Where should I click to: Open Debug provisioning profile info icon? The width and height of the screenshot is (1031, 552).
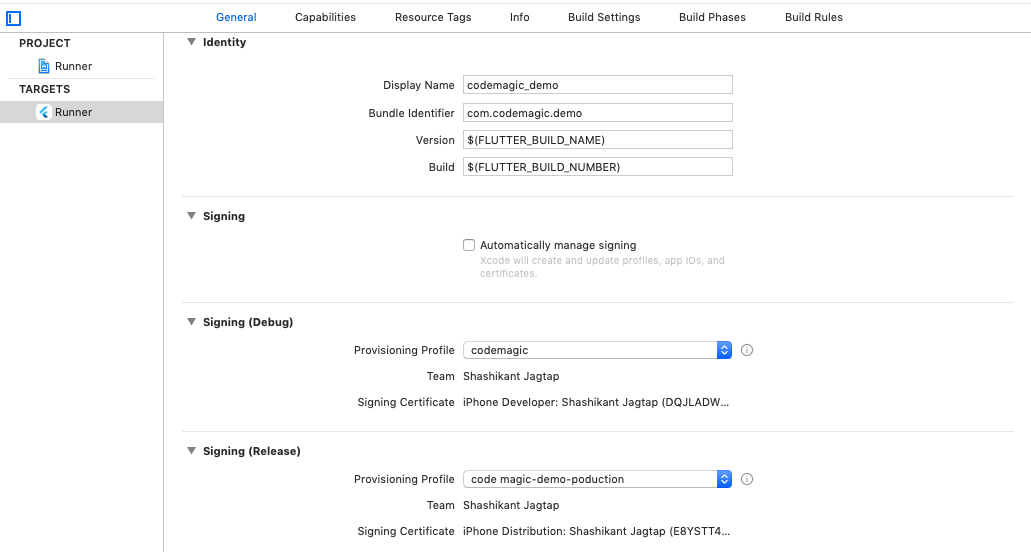tap(747, 350)
